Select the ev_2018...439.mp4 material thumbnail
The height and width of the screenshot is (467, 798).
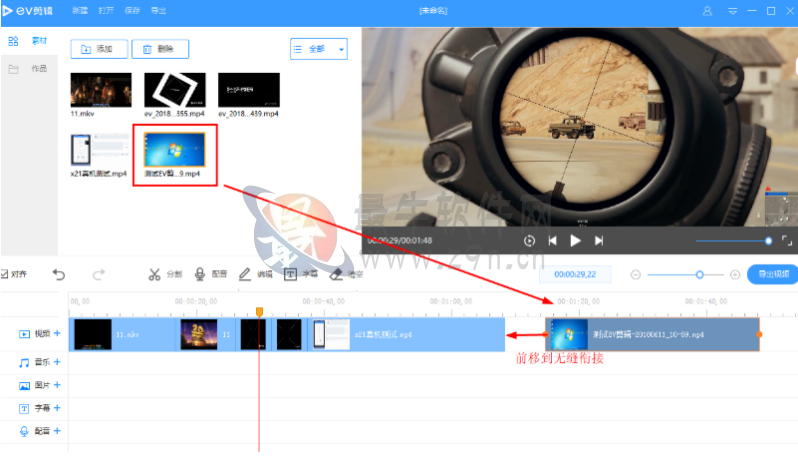(249, 90)
